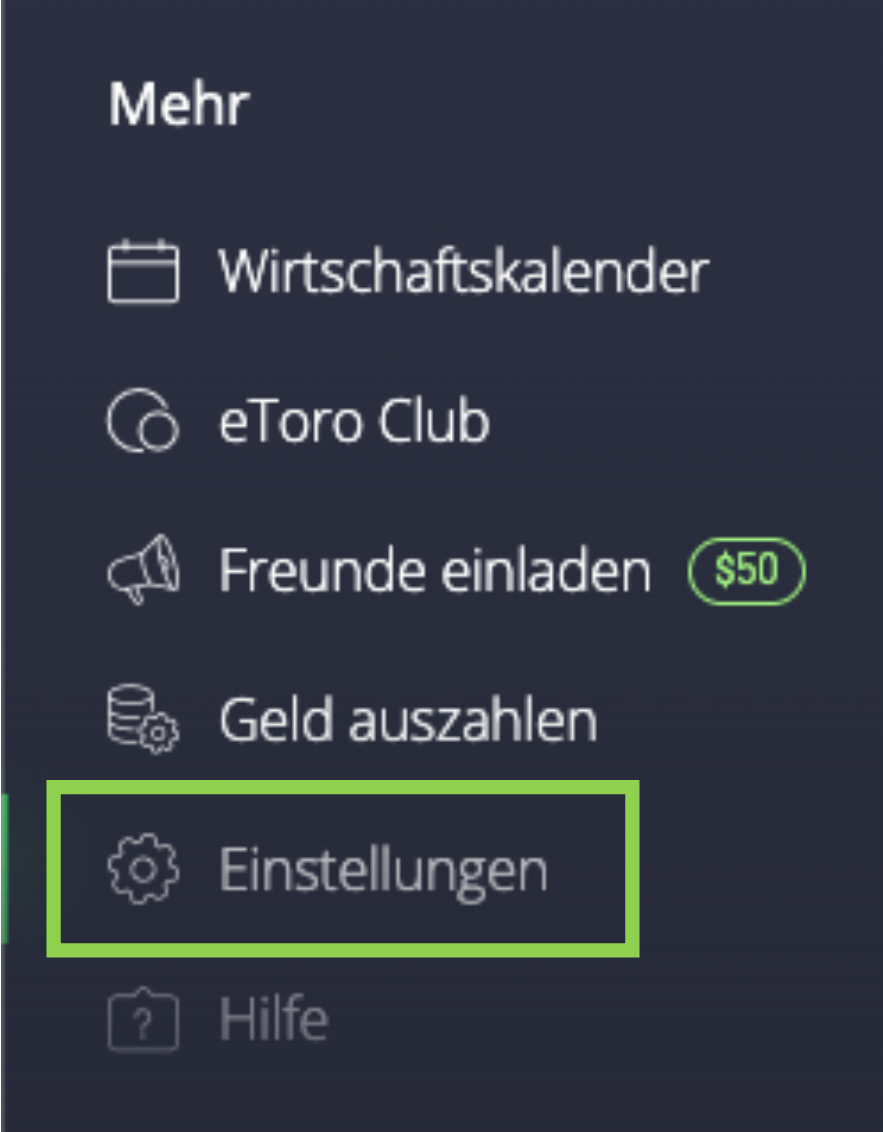Click the text label eToro Club
Viewport: 883px width, 1132px height.
(354, 421)
